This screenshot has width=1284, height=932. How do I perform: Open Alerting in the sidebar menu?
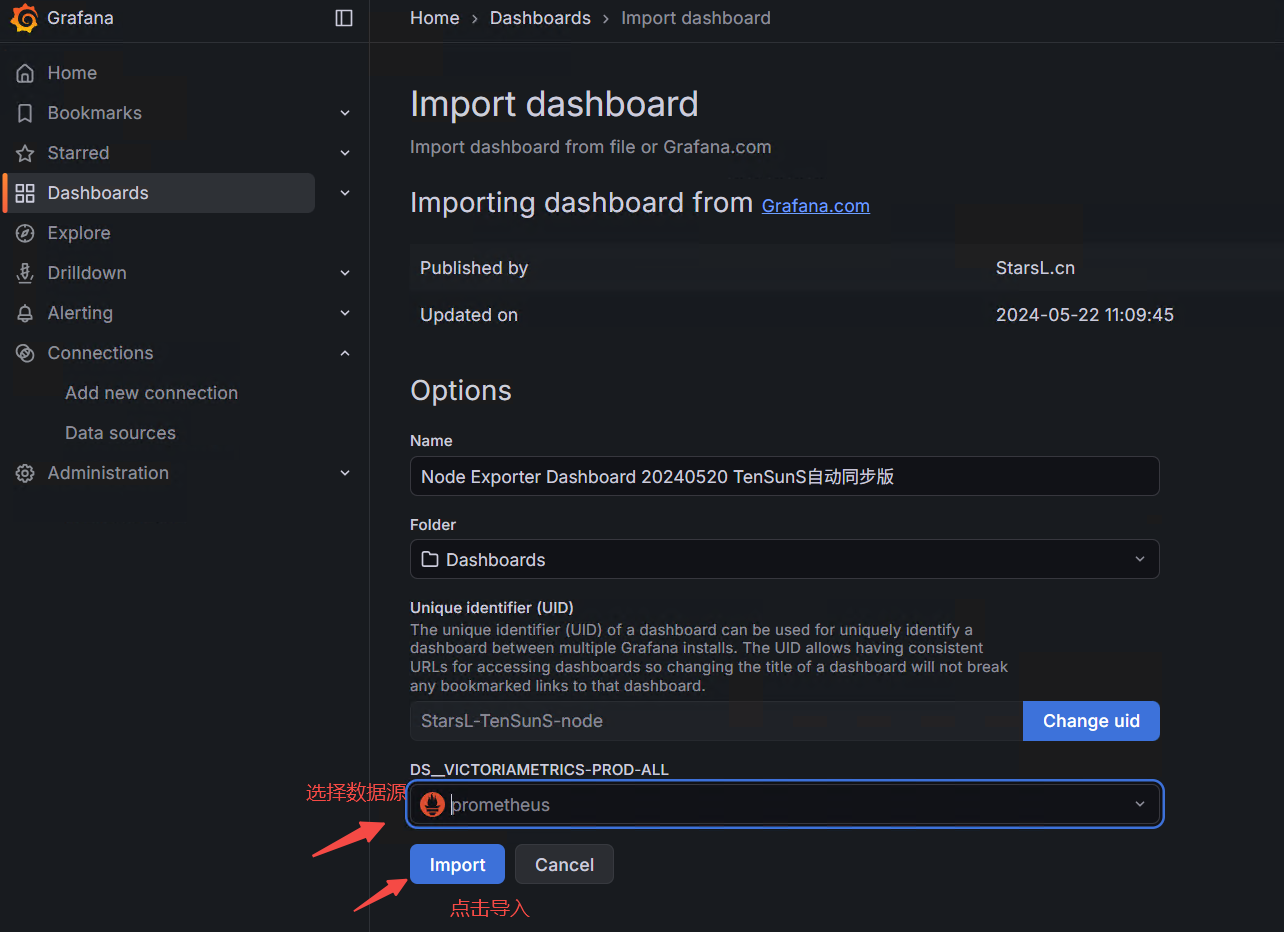(80, 313)
